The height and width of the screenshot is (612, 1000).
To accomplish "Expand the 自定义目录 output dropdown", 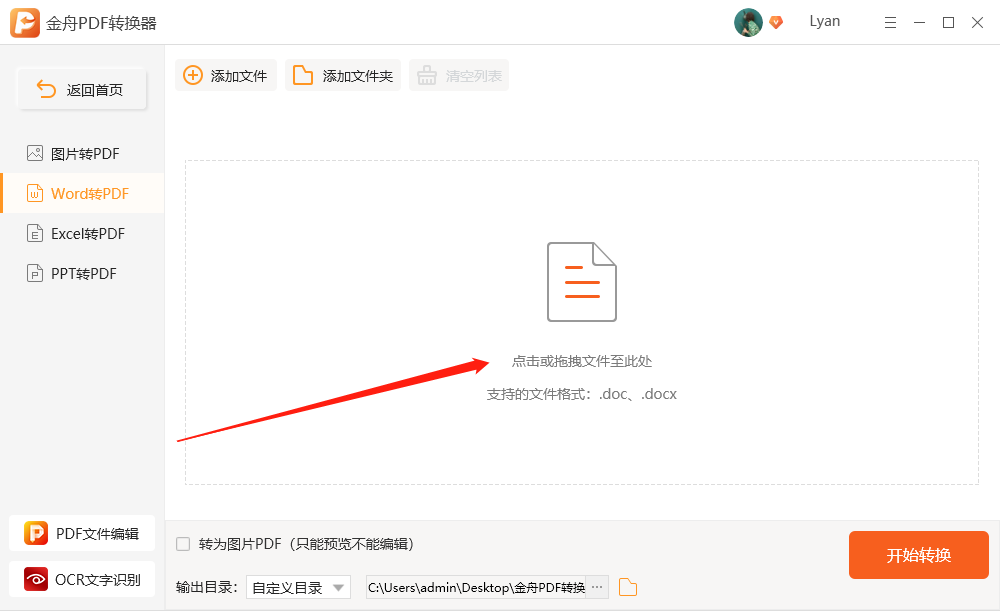I will click(x=298, y=587).
